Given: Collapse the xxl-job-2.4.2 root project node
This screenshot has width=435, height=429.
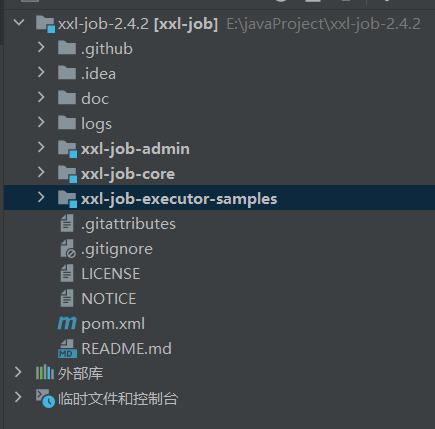Looking at the screenshot, I should [x=19, y=23].
